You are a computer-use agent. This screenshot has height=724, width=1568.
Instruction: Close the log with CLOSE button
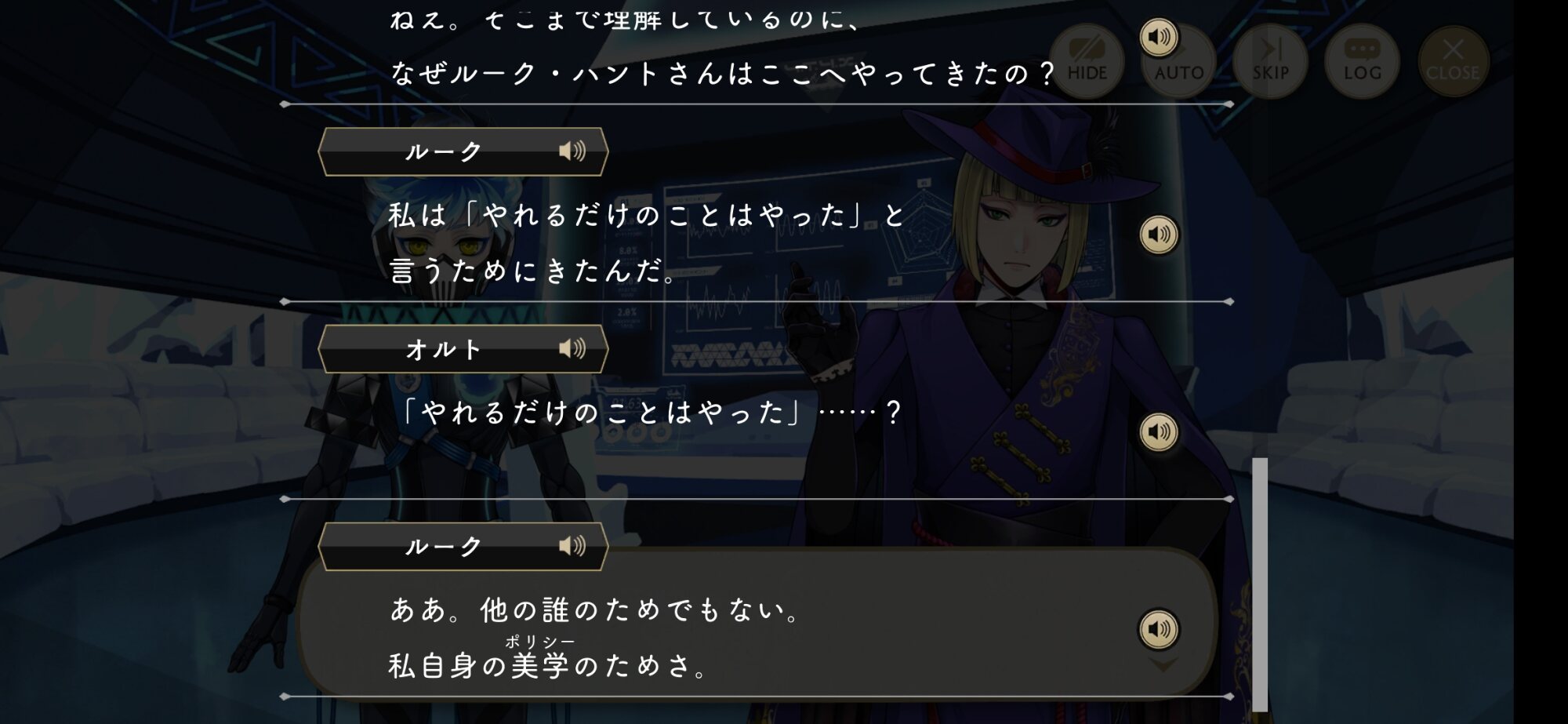tap(1453, 61)
